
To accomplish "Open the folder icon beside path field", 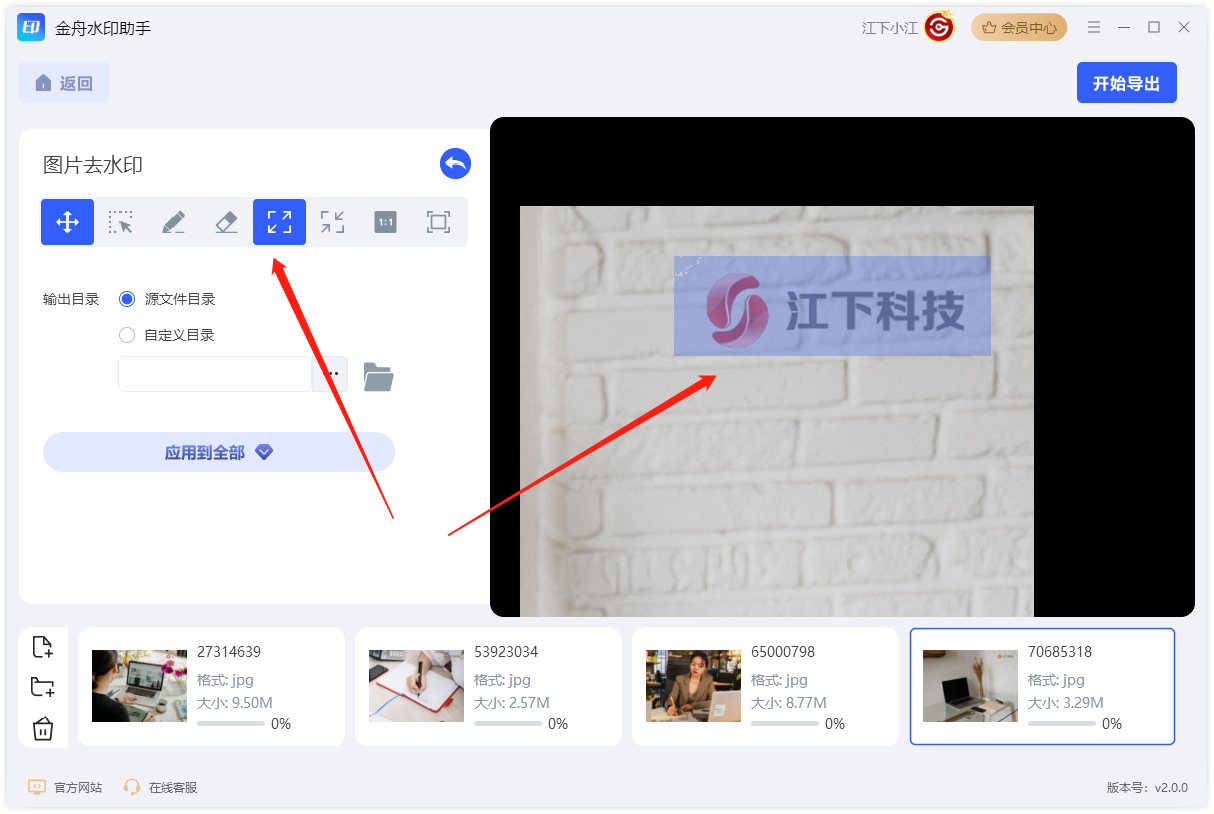I will pyautogui.click(x=378, y=376).
